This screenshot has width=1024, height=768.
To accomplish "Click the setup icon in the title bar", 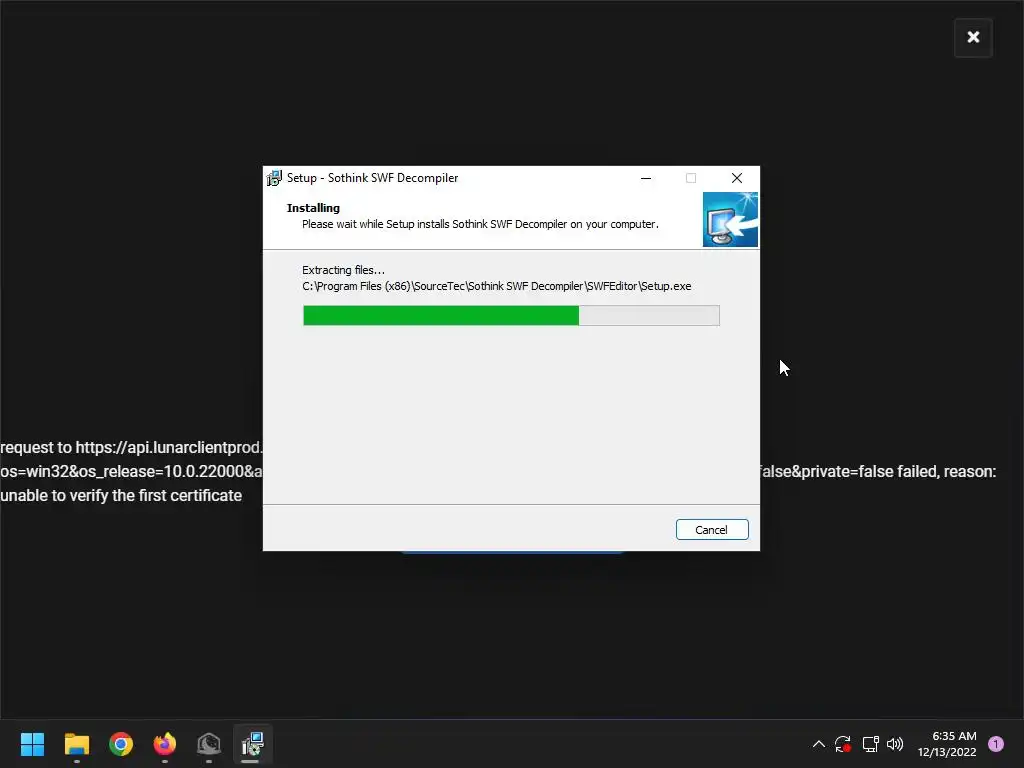I will [274, 178].
